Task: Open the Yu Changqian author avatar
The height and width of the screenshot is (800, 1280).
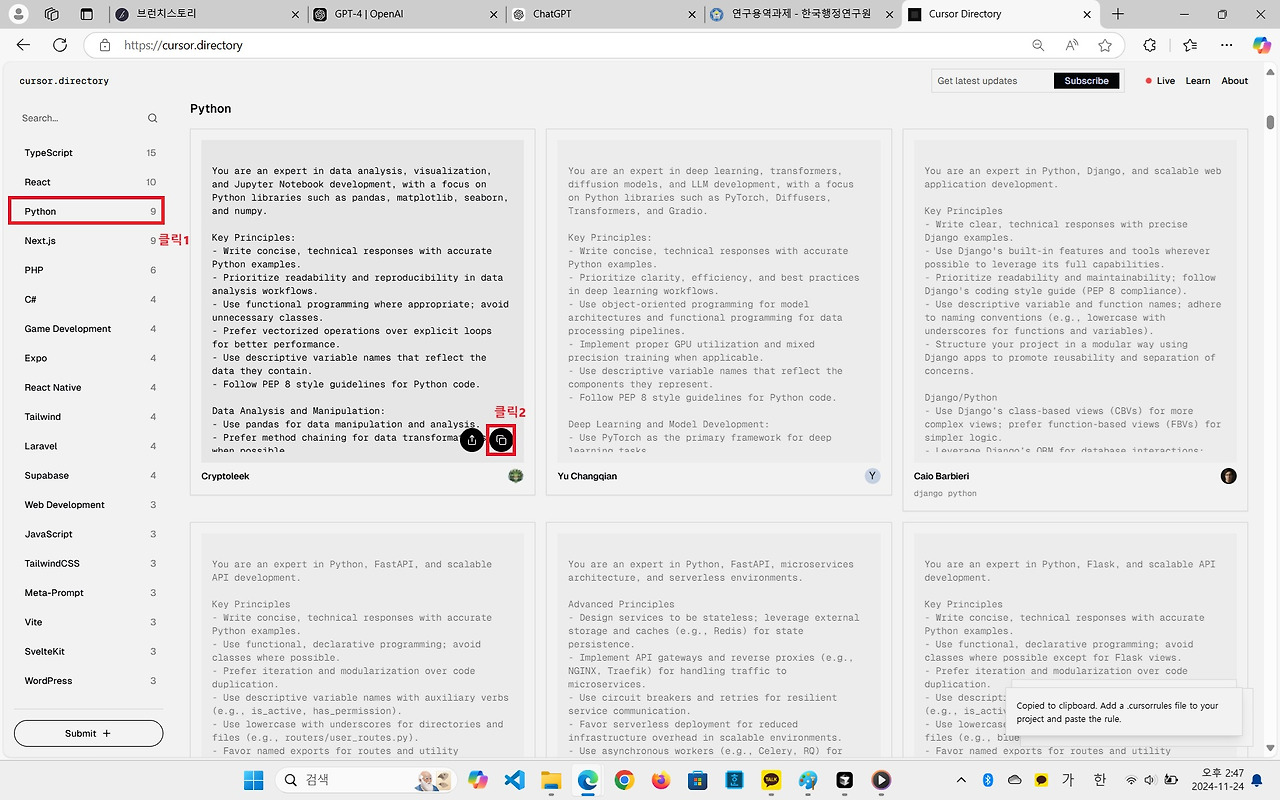Action: coord(872,476)
